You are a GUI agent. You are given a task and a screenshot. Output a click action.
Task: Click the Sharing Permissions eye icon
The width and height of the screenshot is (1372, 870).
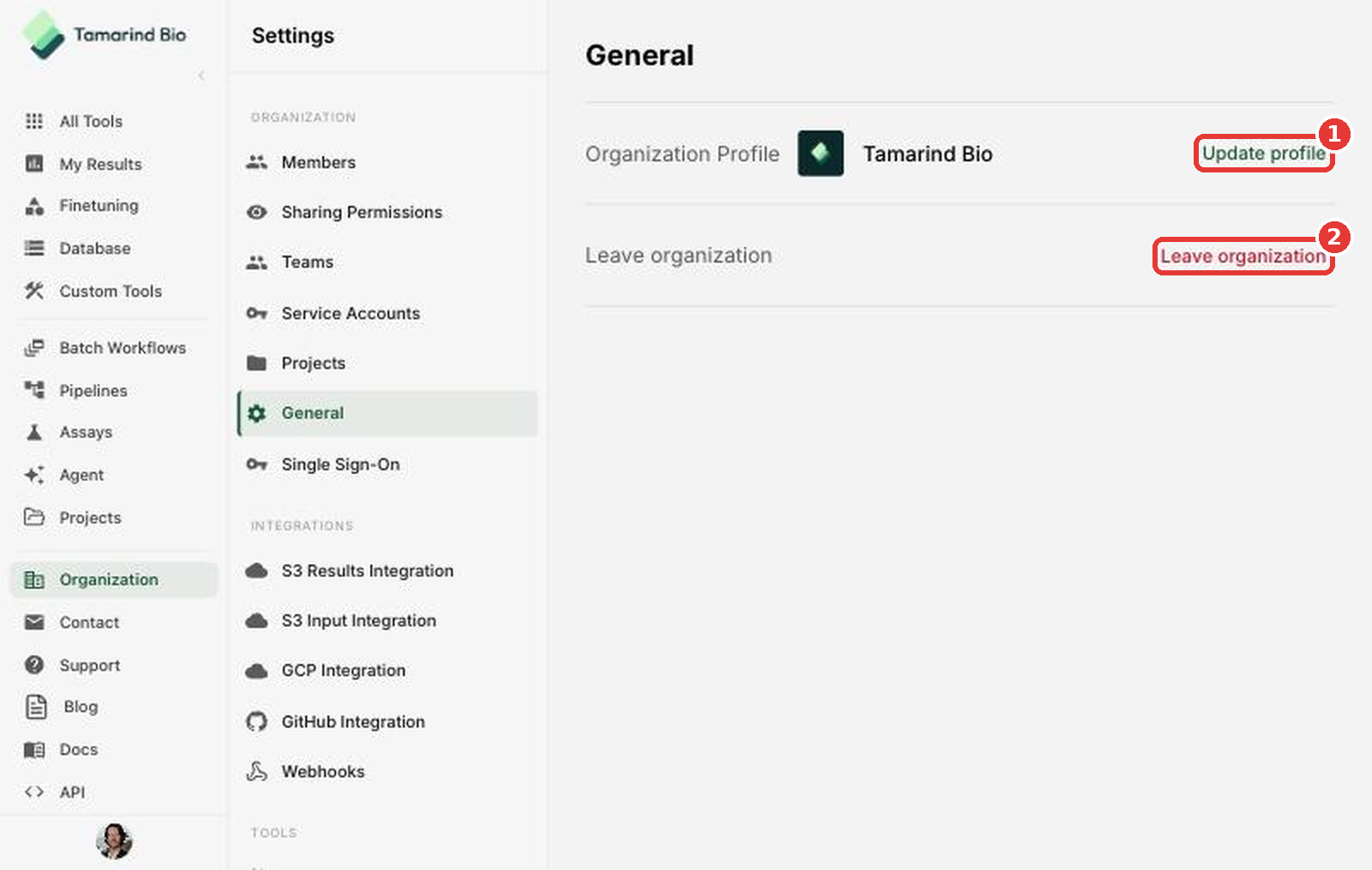click(256, 212)
